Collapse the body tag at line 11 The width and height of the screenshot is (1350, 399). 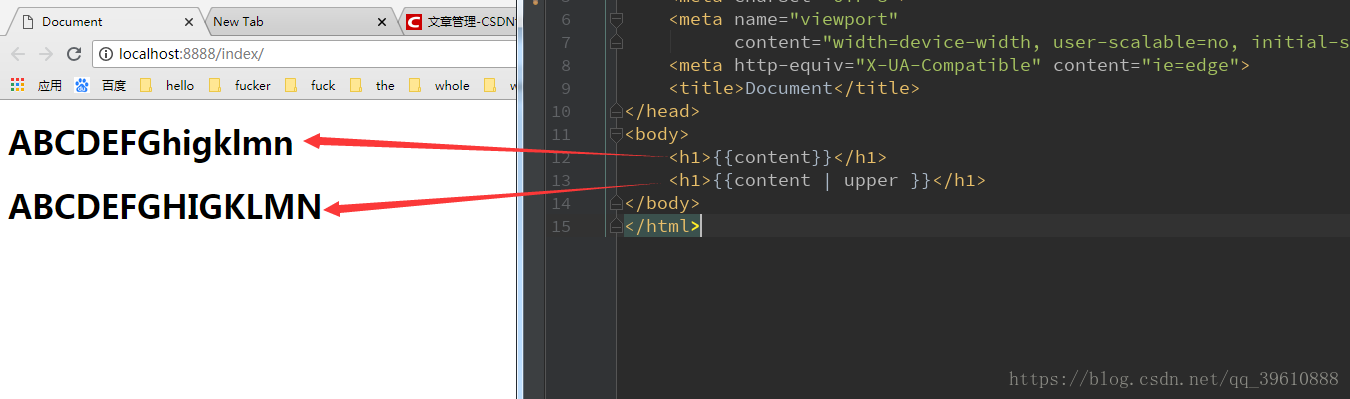(x=617, y=134)
